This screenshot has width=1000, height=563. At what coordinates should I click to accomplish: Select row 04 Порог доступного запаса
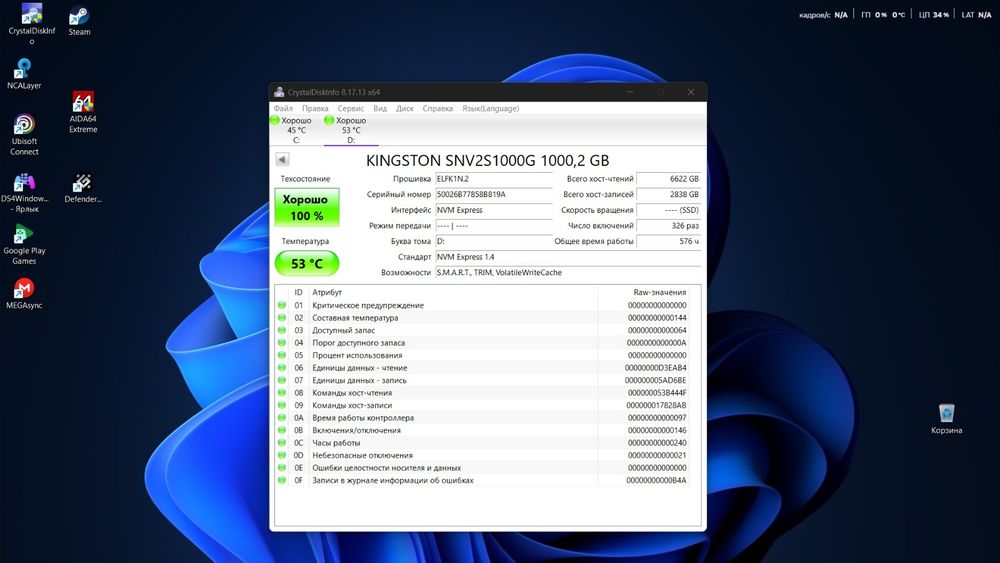point(483,342)
